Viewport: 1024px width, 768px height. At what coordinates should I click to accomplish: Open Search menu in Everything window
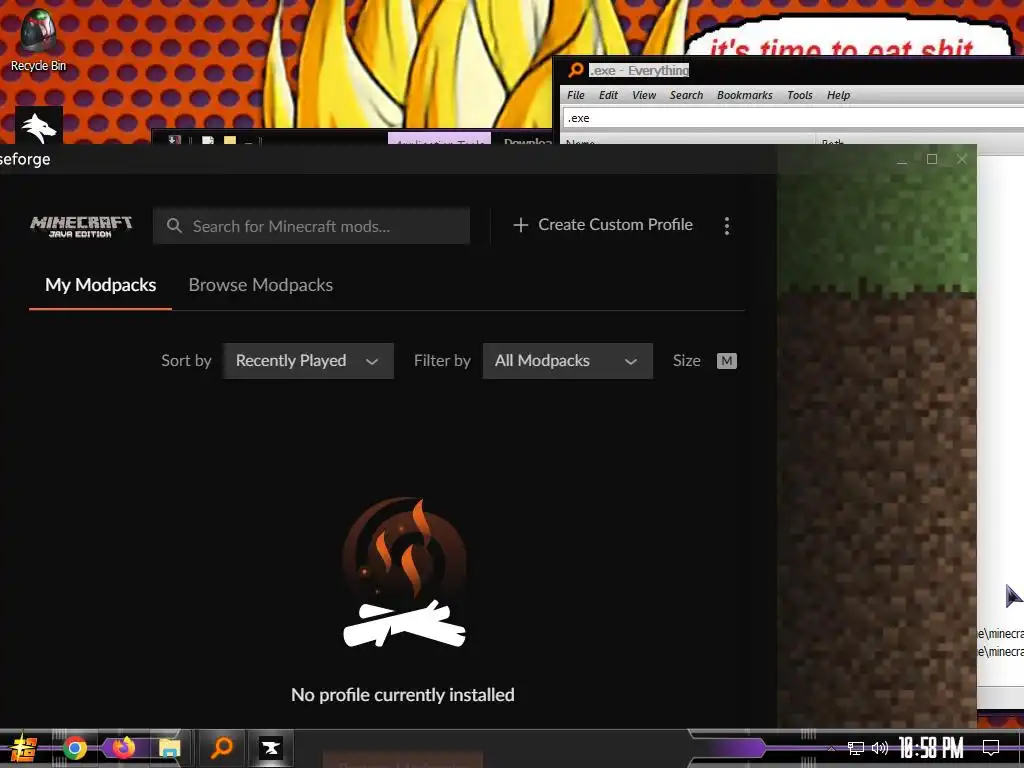tap(686, 95)
